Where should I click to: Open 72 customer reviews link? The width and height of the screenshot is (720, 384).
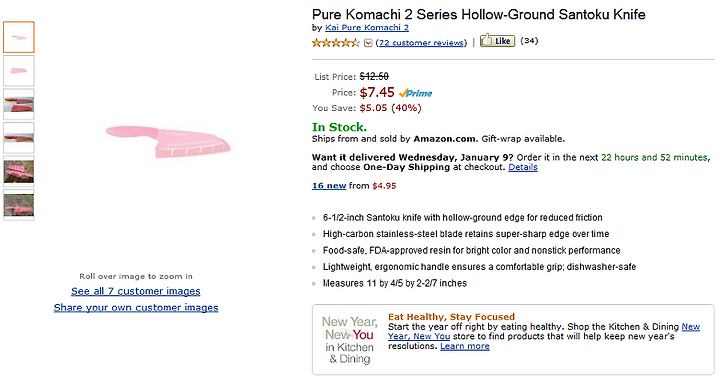point(421,43)
